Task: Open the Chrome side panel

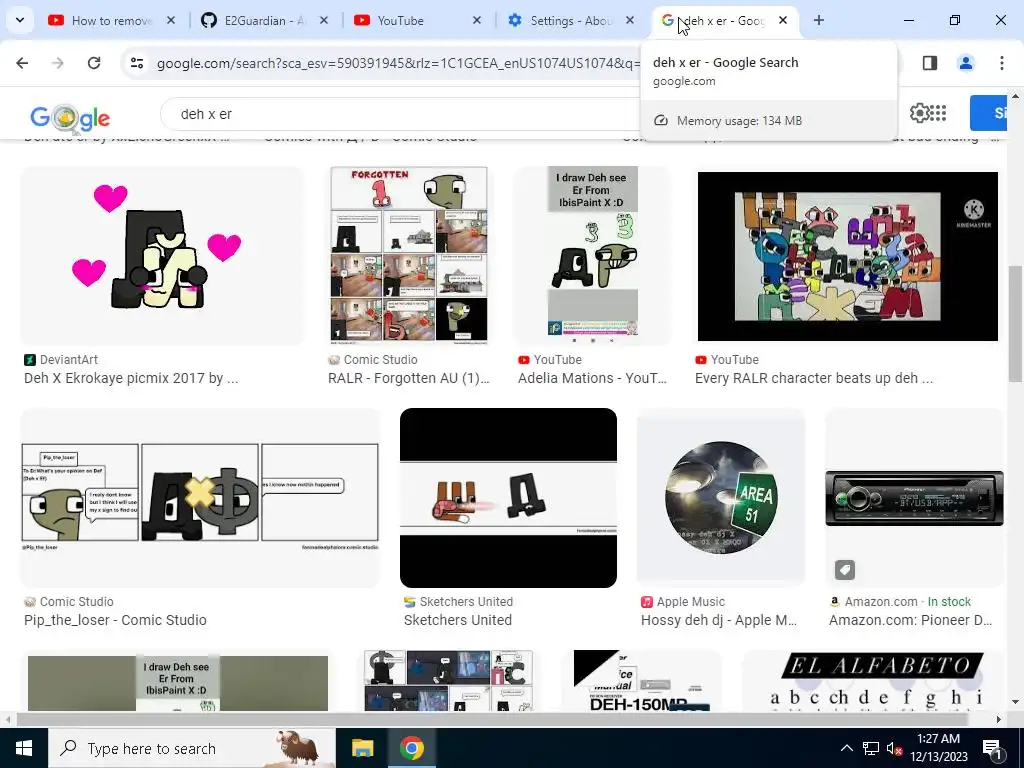Action: 930,63
